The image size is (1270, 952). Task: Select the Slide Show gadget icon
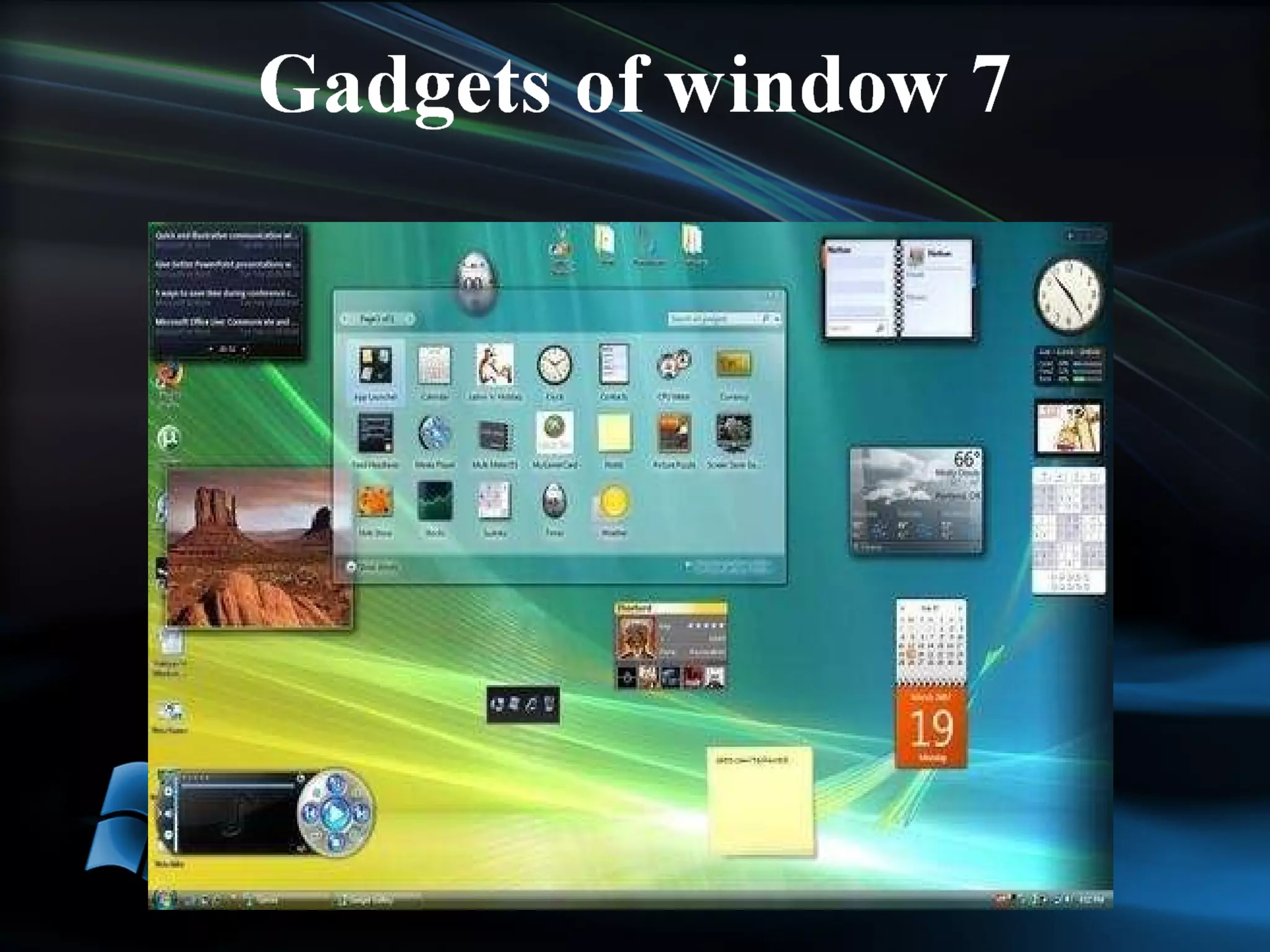(x=375, y=502)
